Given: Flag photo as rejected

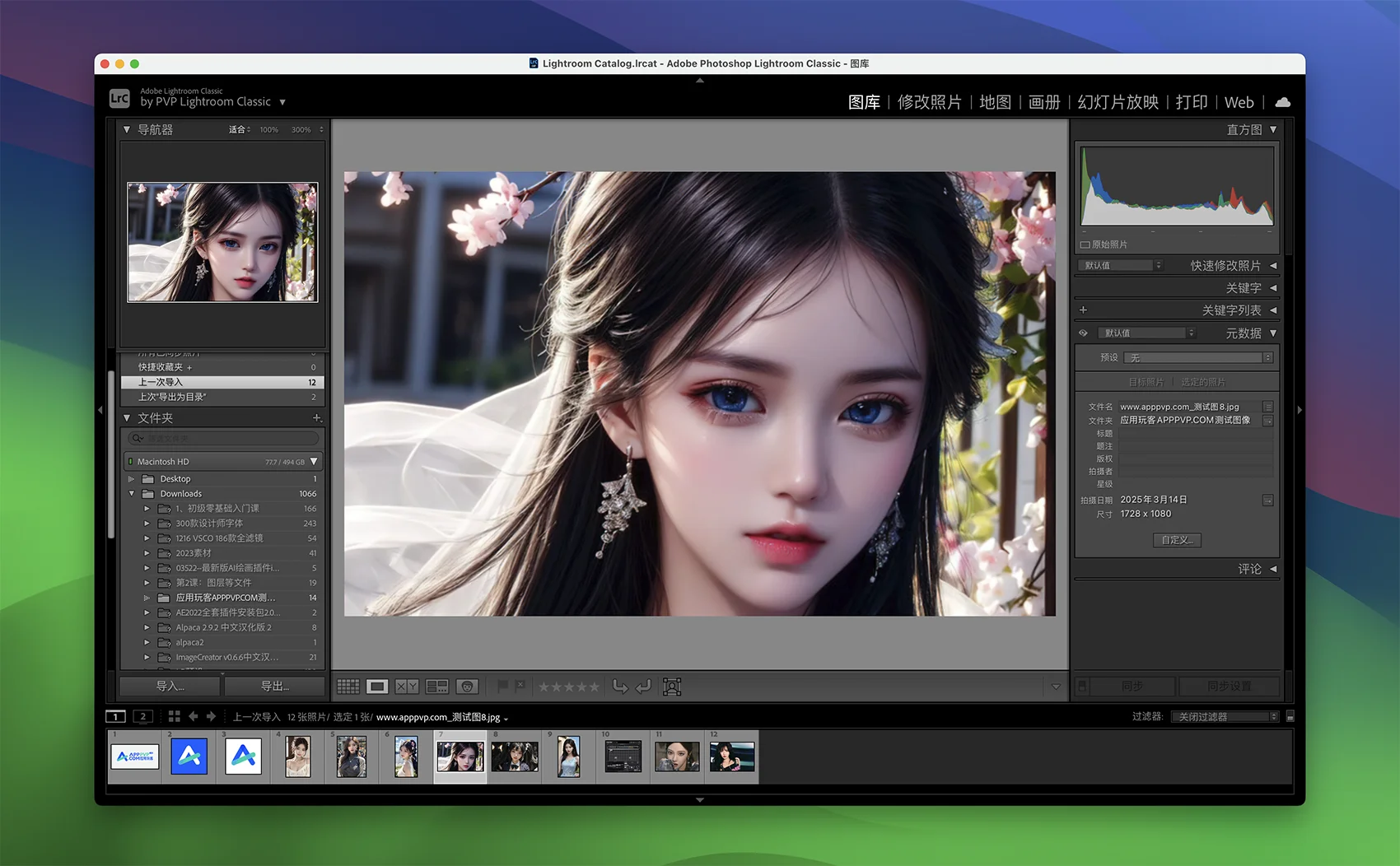Looking at the screenshot, I should click(520, 686).
